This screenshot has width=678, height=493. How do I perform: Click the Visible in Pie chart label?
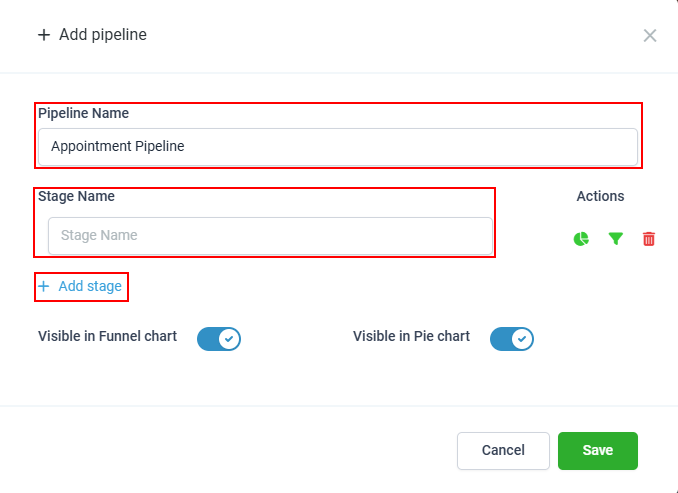(411, 337)
